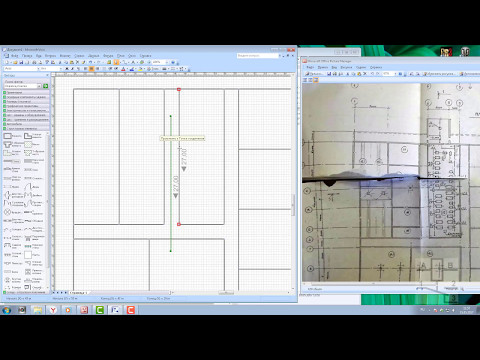Open the Arial font name dropdown
The width and height of the screenshot is (480, 360).
pyautogui.click(x=38, y=68)
